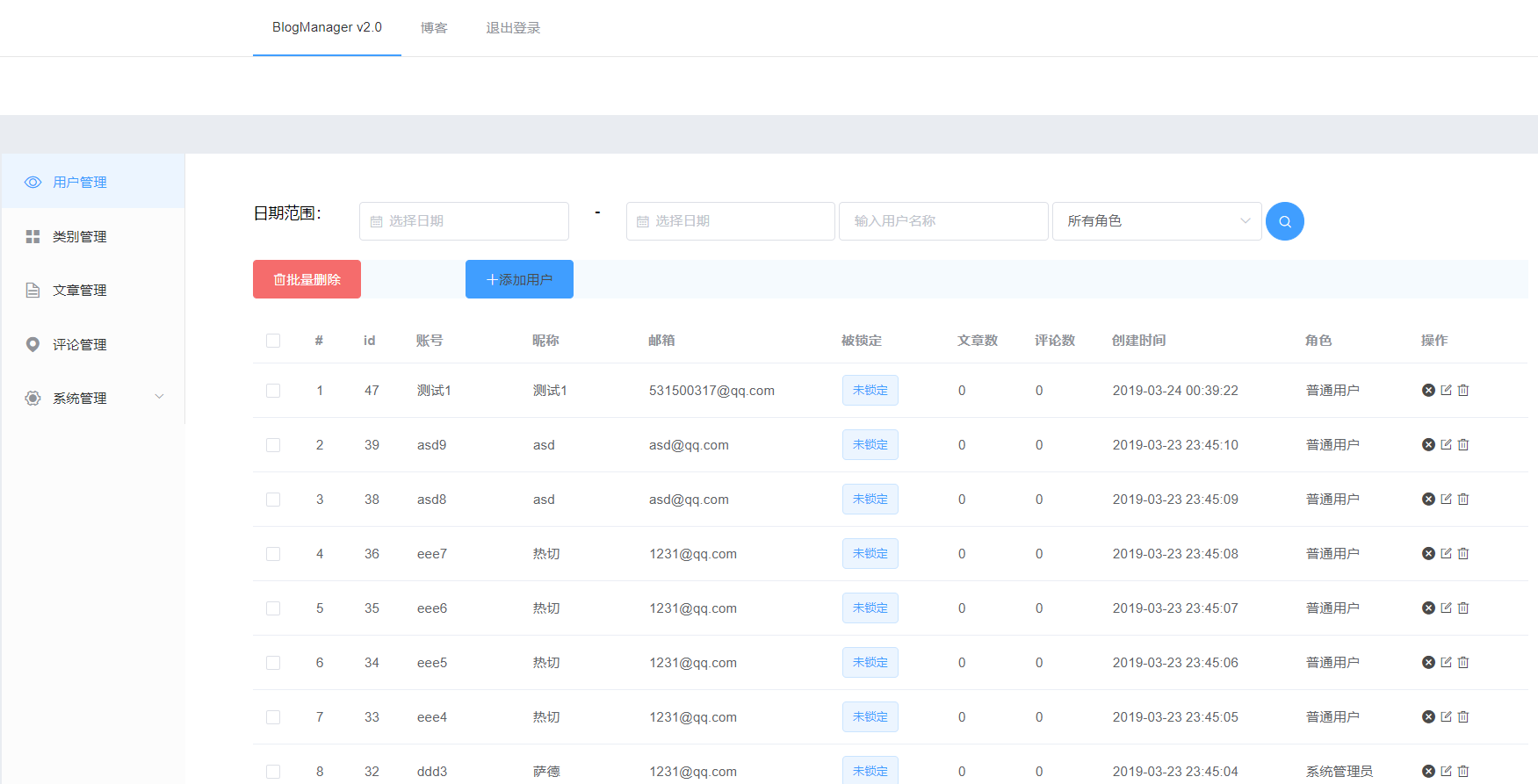The image size is (1538, 784).
Task: Open the start date picker field
Action: pyautogui.click(x=464, y=221)
